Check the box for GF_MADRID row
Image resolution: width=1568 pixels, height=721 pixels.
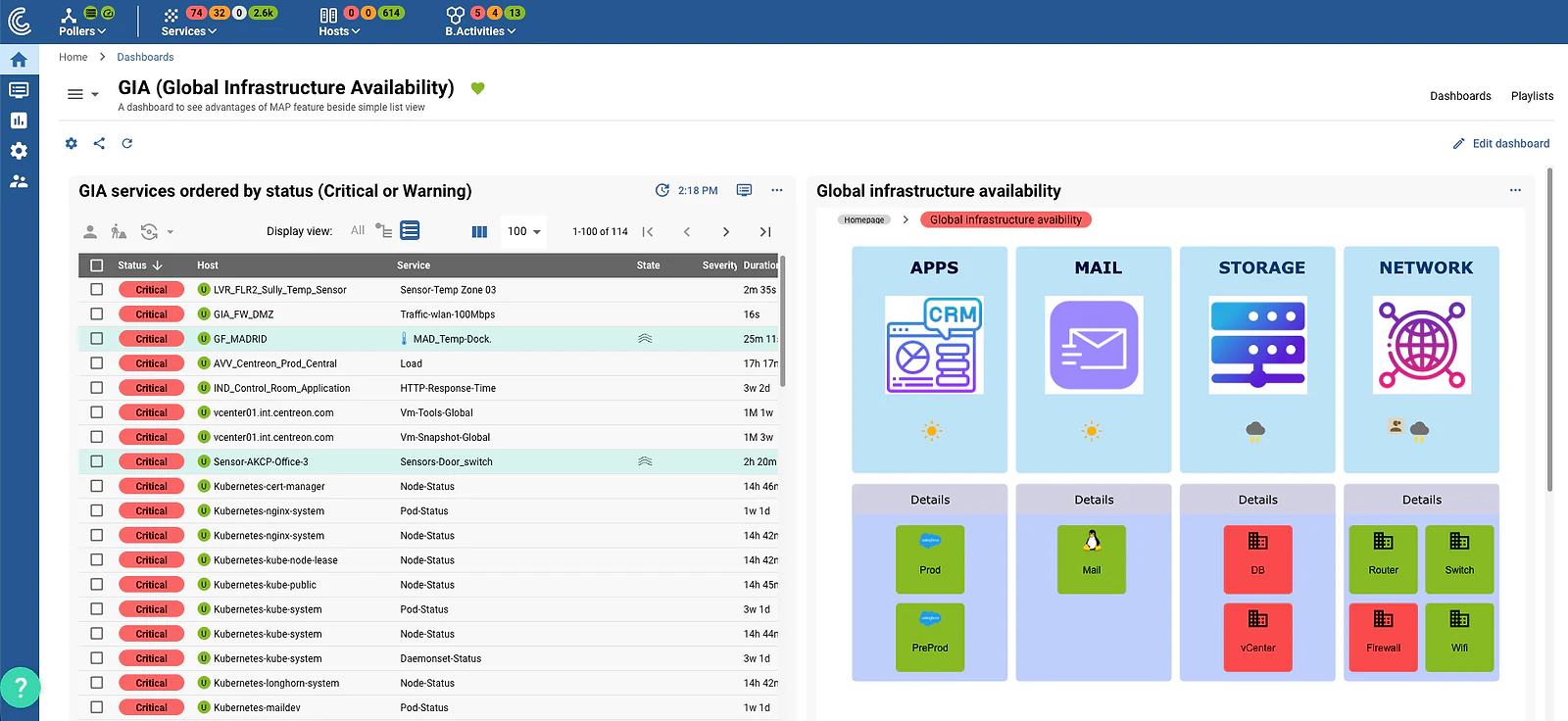click(x=97, y=339)
